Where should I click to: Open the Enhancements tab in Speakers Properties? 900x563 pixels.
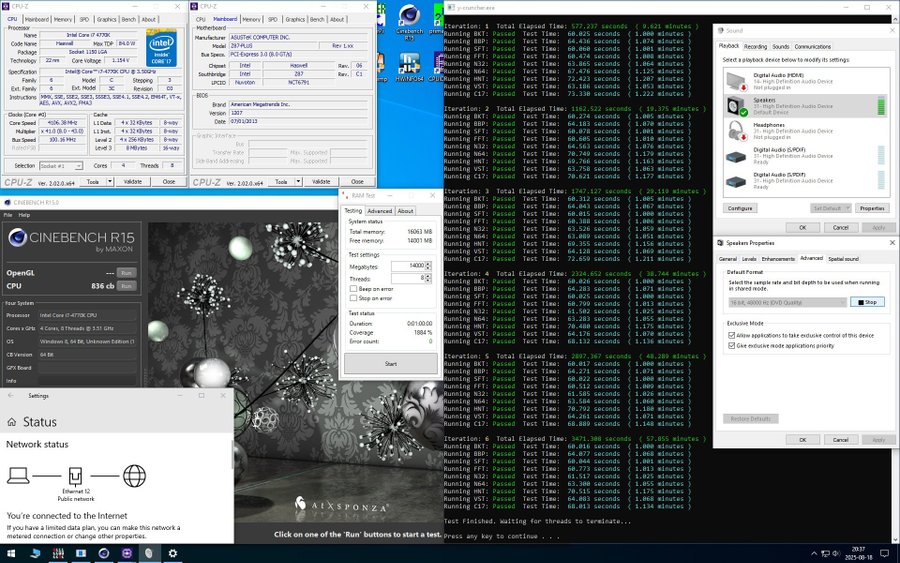tap(779, 258)
